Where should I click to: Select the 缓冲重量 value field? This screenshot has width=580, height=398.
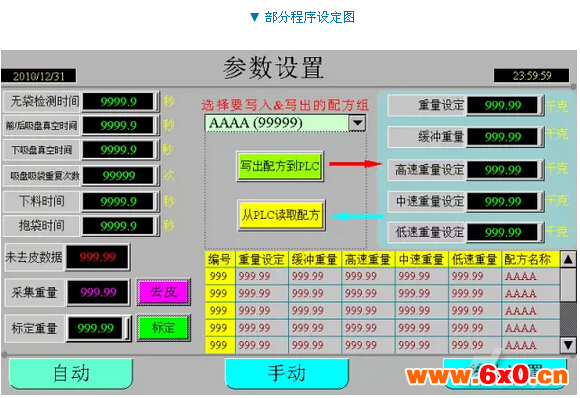point(502,137)
